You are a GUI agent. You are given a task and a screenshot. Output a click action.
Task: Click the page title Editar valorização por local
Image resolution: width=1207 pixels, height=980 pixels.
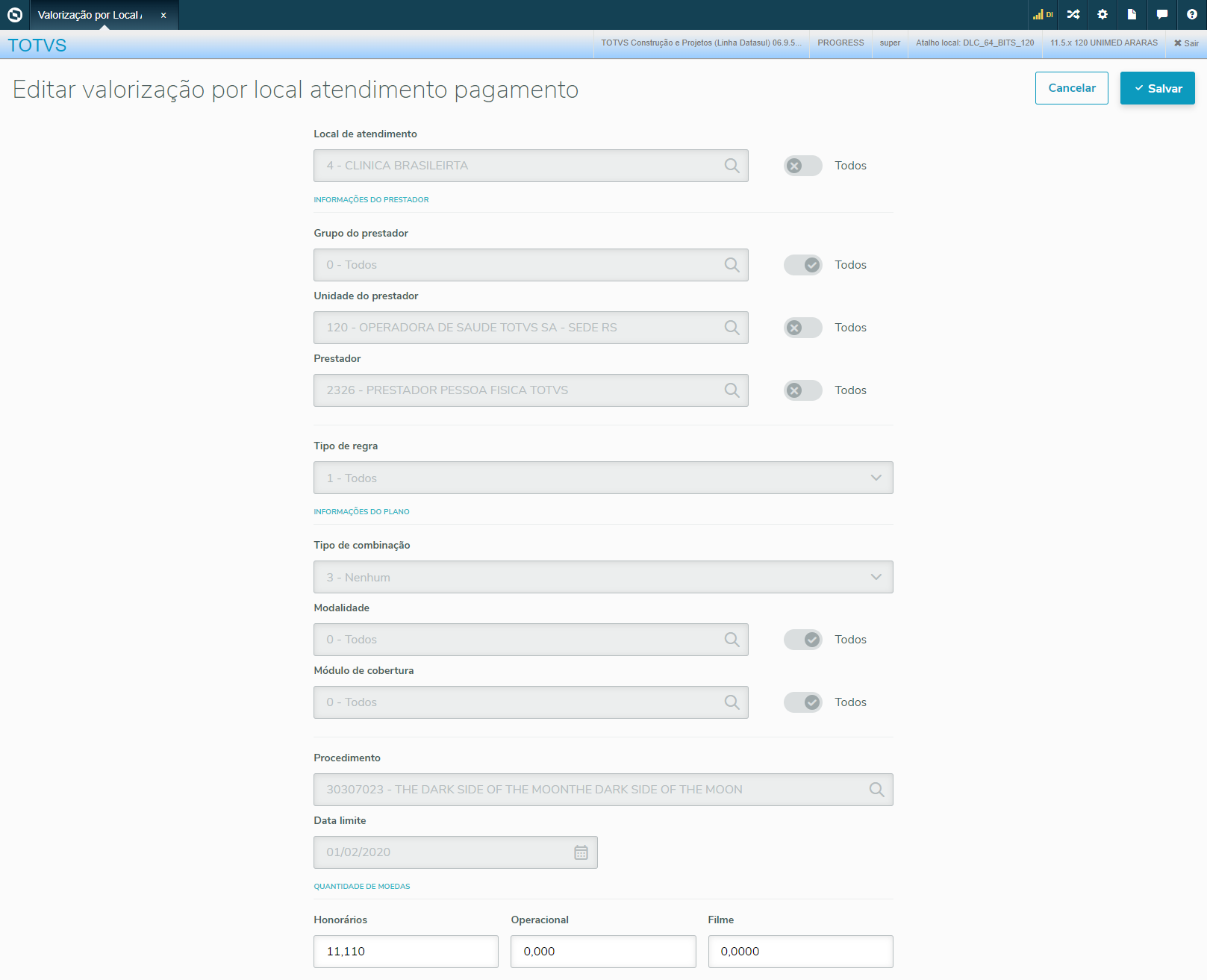[296, 90]
